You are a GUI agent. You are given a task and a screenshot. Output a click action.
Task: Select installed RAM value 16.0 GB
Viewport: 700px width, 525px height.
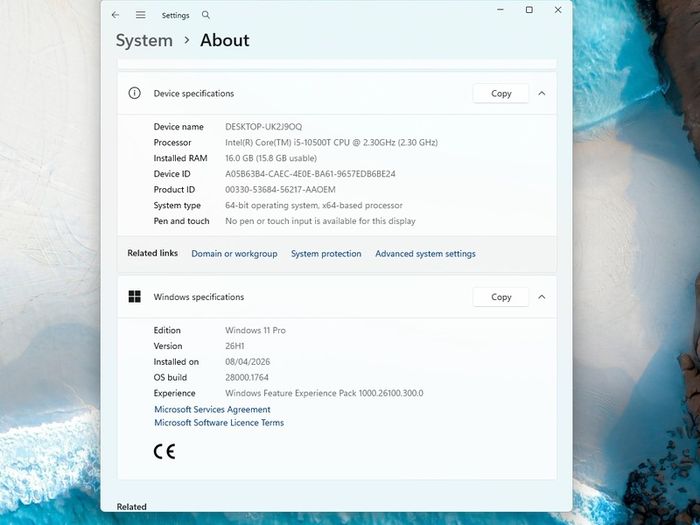click(271, 158)
